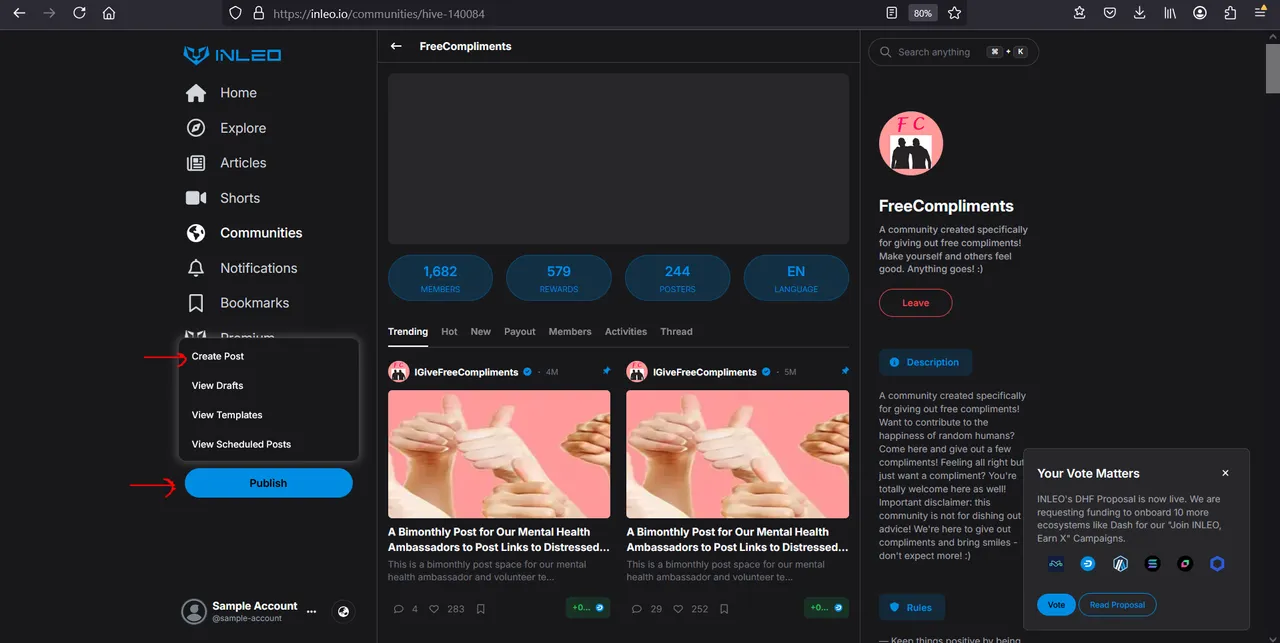
Task: Close the Your Vote Matters popup
Action: point(1226,473)
